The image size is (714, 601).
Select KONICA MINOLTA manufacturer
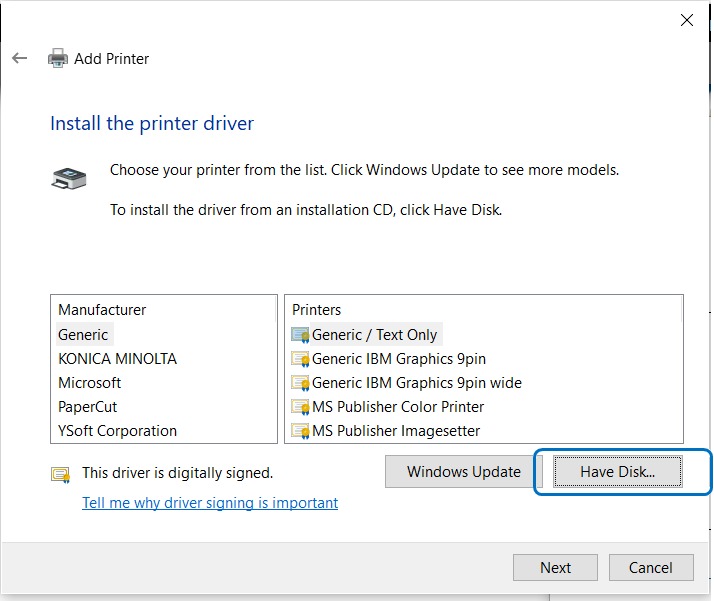point(117,359)
